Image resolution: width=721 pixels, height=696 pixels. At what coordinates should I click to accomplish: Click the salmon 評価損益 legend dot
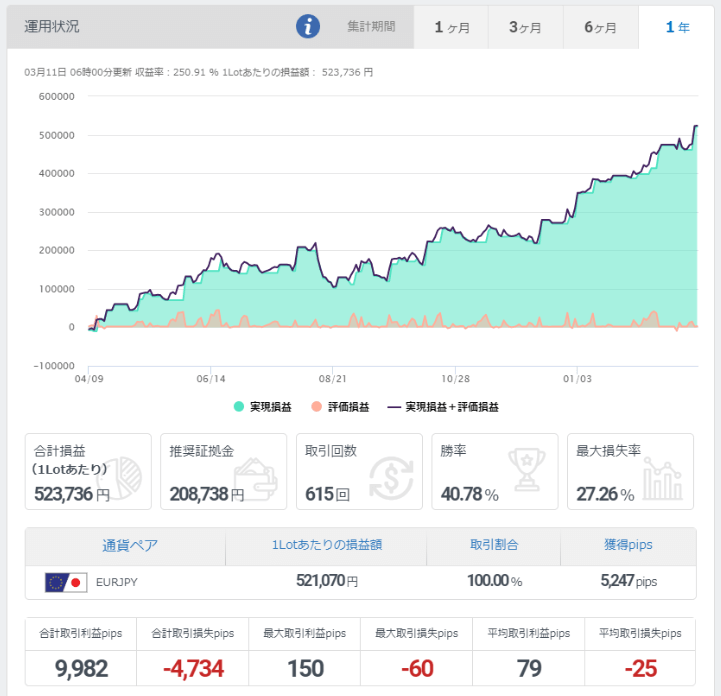click(316, 406)
